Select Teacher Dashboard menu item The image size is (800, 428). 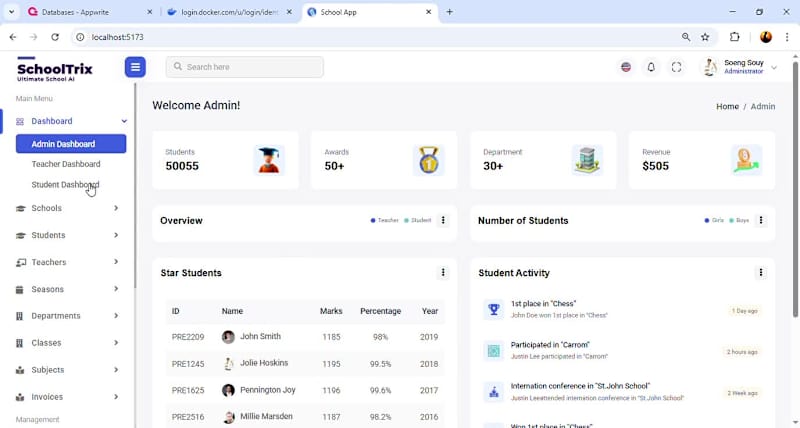point(66,164)
